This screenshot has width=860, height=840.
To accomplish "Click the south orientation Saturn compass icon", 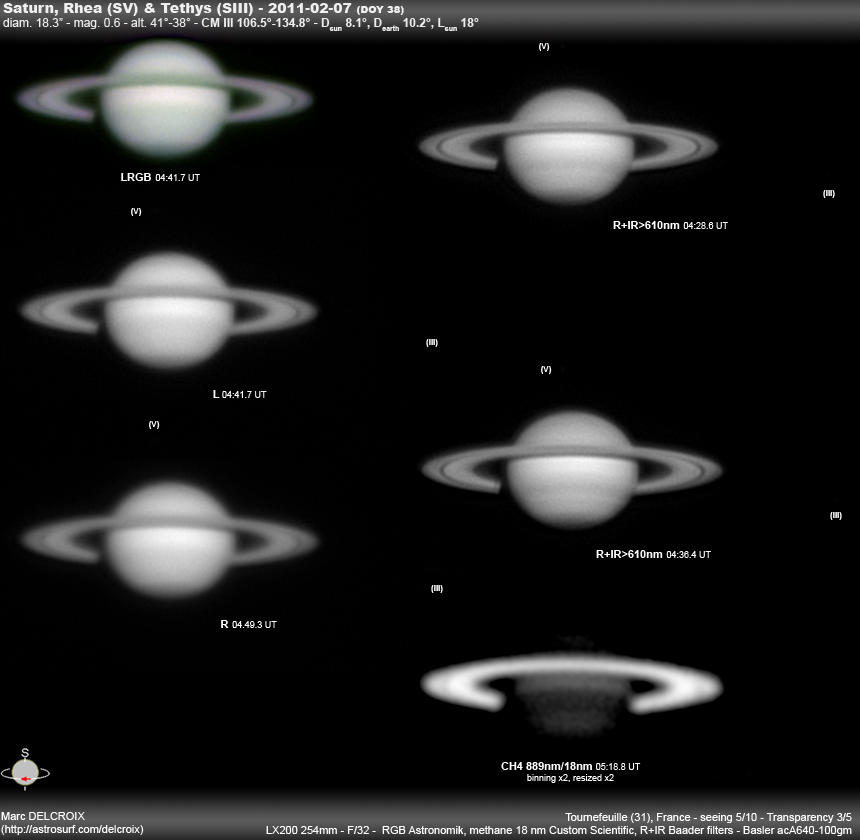I will (x=25, y=769).
